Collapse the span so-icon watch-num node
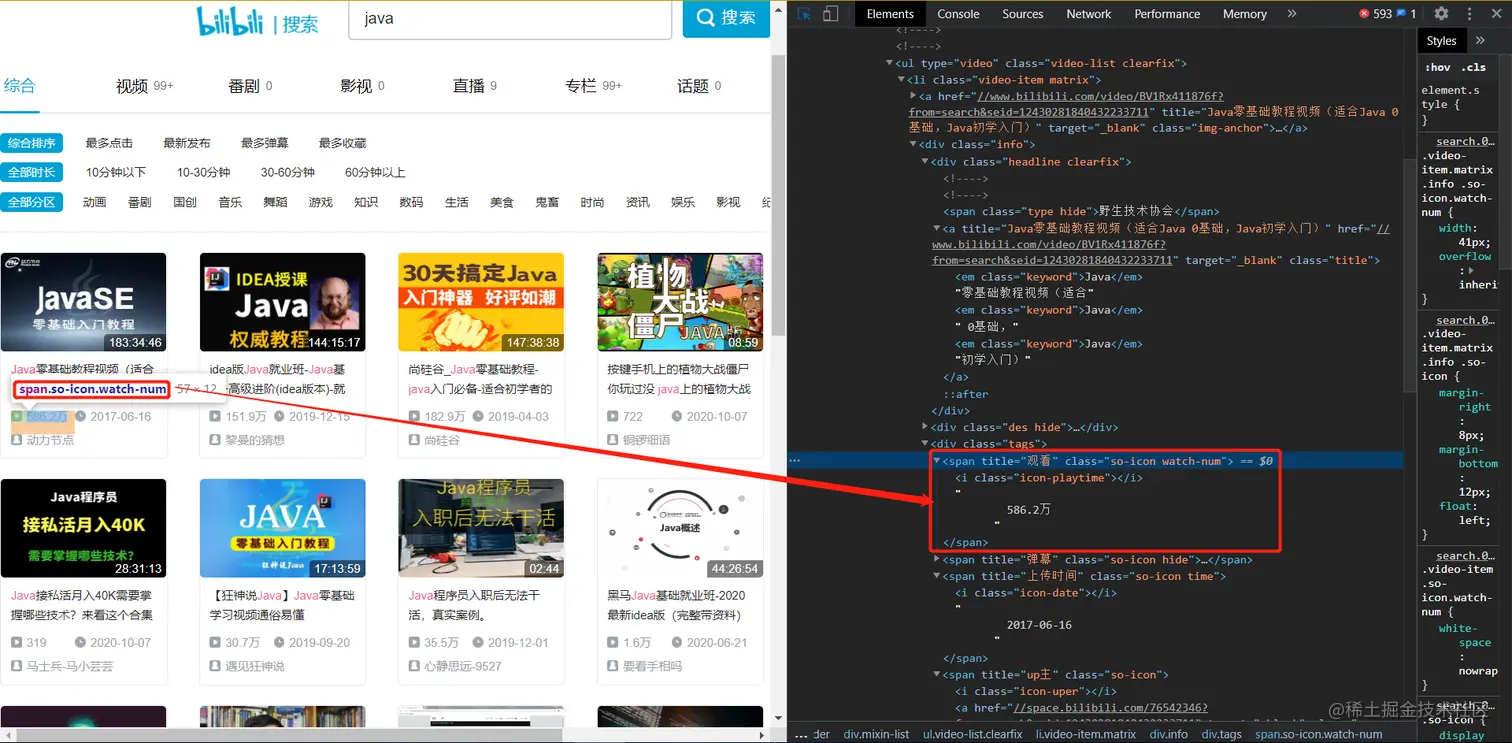This screenshot has height=743, width=1512. [937, 461]
